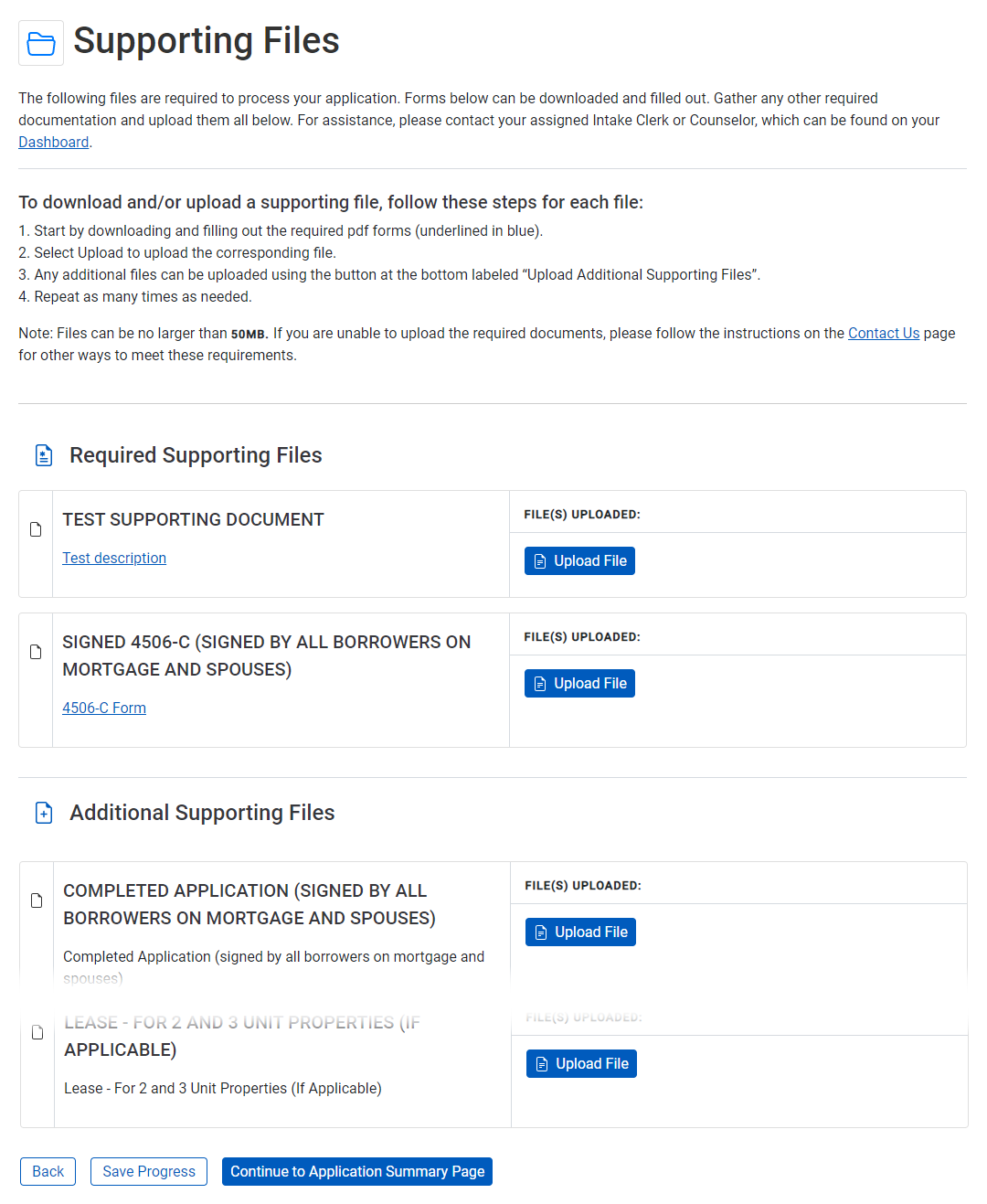Upload a file for the Completed Application

pos(580,932)
